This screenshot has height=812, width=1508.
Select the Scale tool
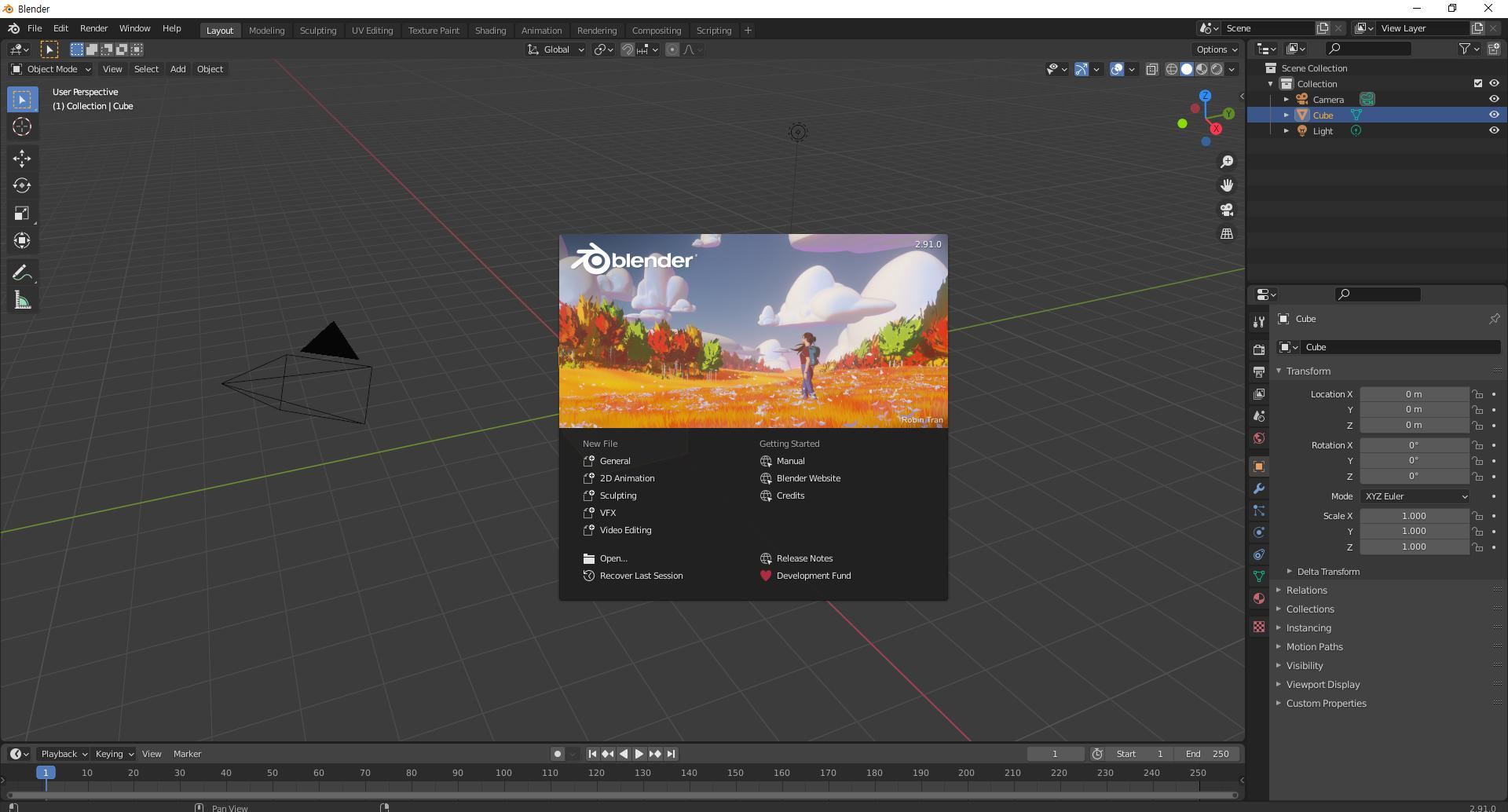pyautogui.click(x=22, y=213)
